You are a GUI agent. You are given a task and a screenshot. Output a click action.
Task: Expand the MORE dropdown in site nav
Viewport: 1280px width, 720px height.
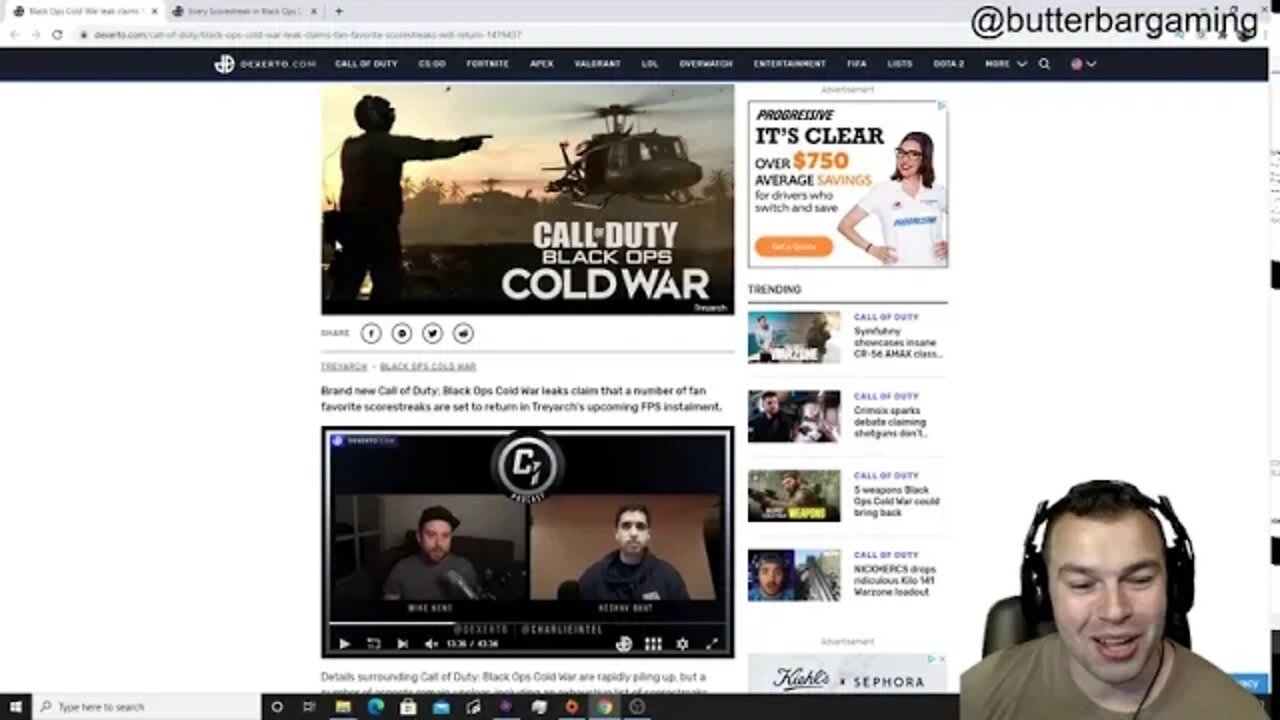tap(1006, 64)
